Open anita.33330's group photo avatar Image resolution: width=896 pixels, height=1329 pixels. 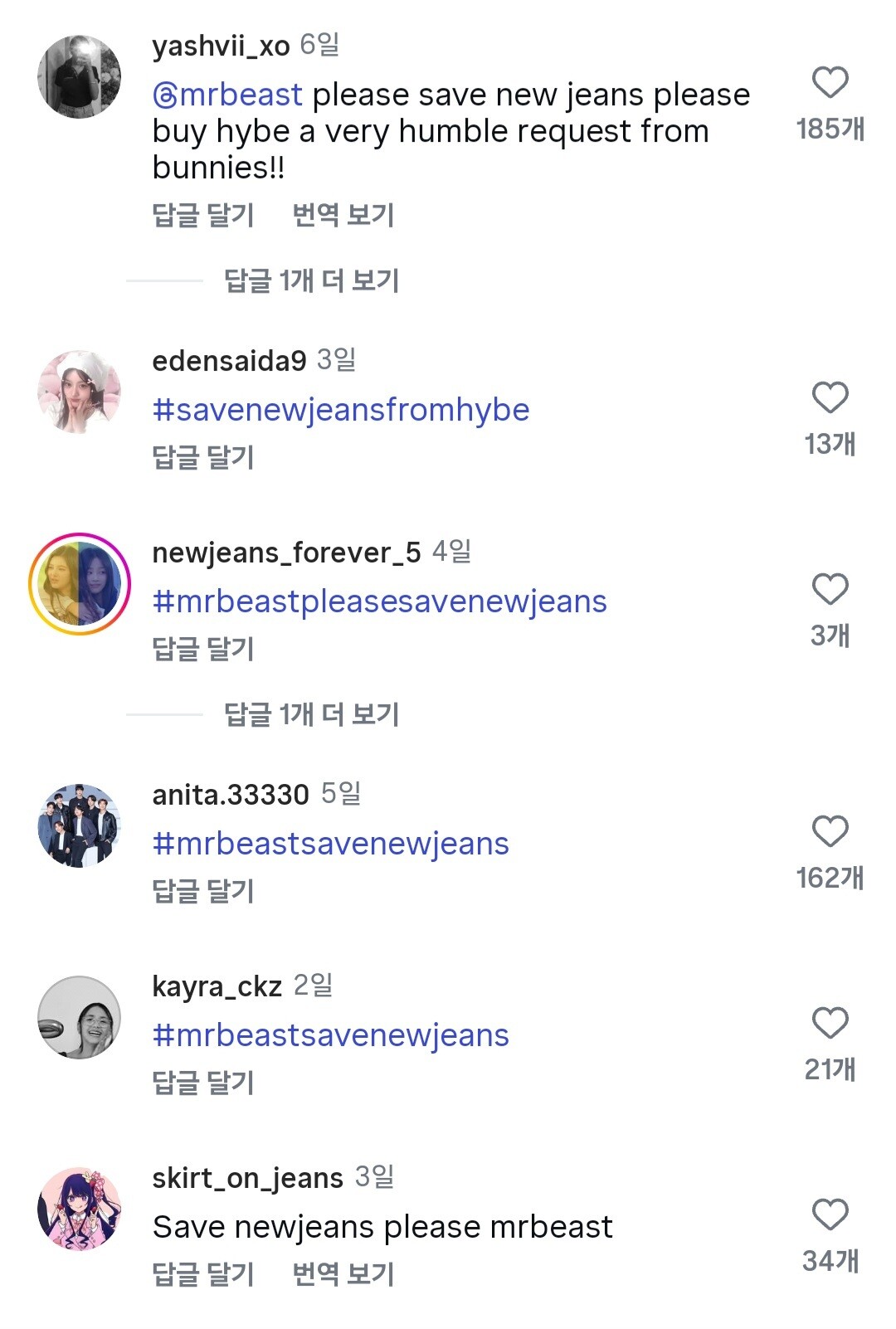(x=80, y=825)
